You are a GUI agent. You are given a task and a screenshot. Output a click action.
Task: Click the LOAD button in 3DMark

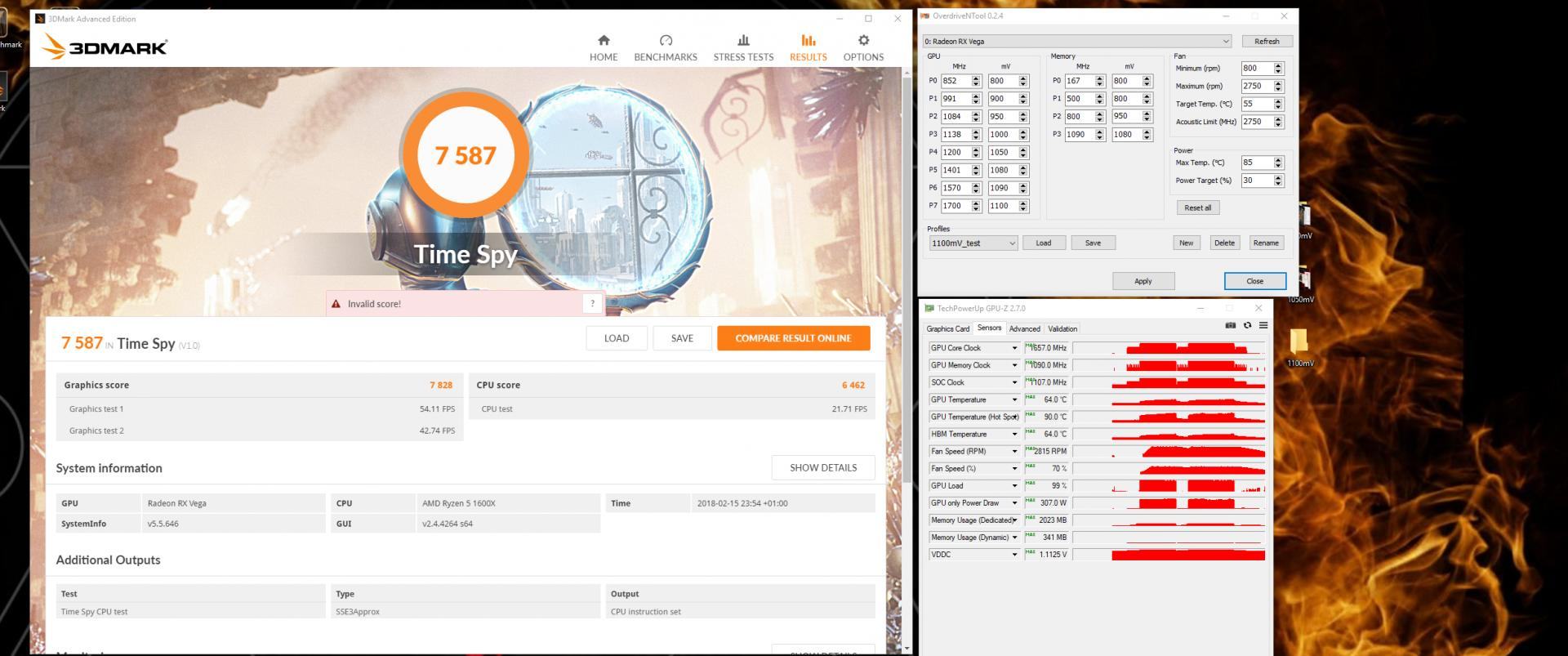coord(617,338)
